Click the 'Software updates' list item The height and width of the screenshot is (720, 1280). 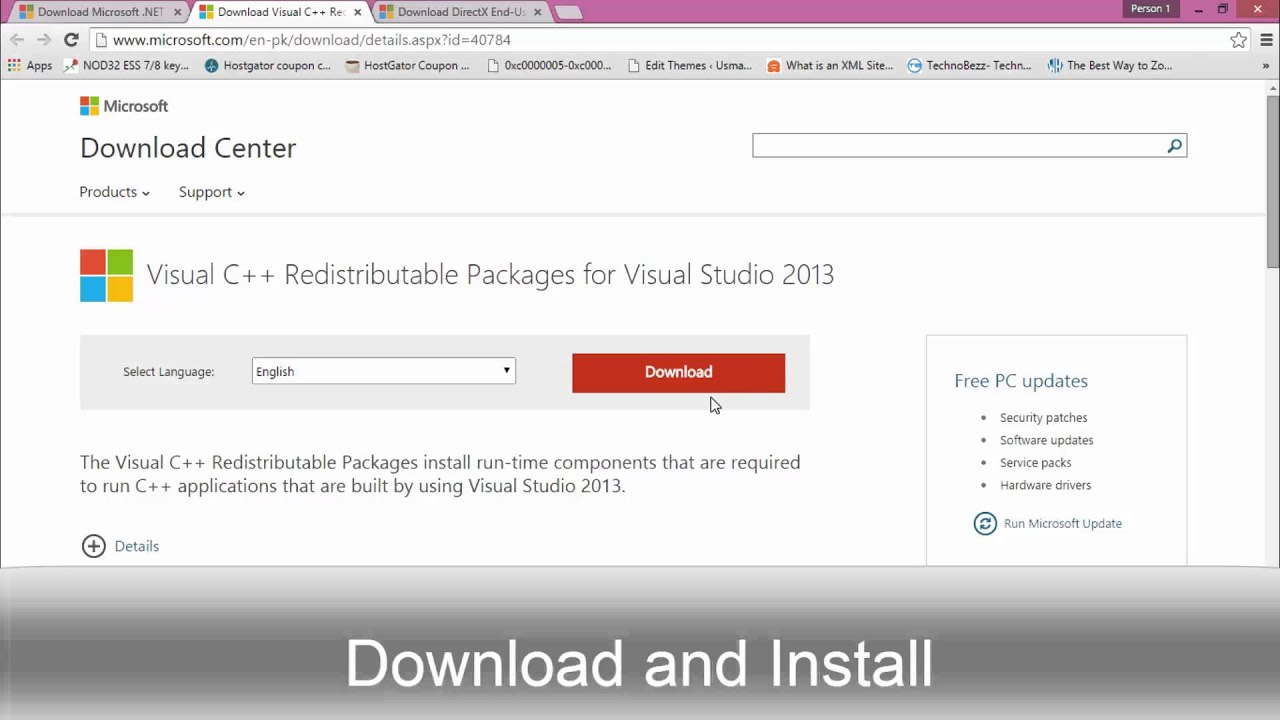pos(1046,440)
